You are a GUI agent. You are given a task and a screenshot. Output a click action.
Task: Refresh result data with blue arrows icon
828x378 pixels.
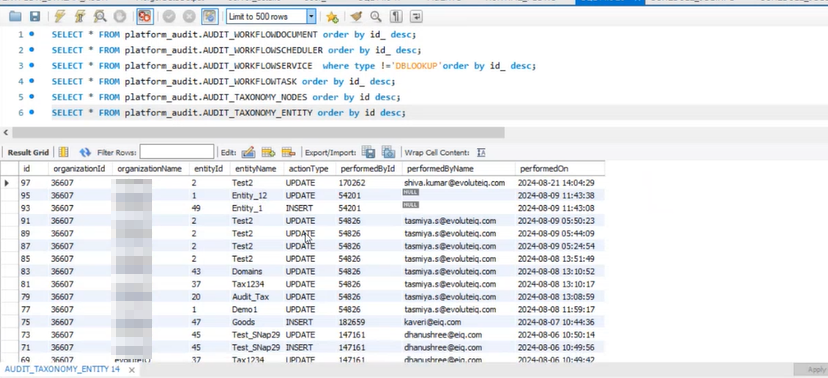[x=85, y=153]
